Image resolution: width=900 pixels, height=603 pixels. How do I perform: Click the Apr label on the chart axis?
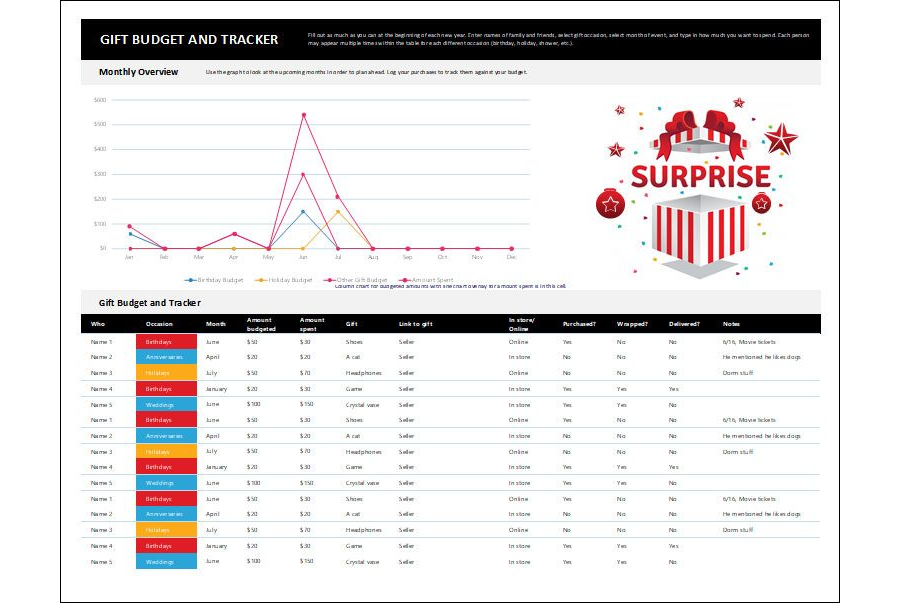tap(234, 257)
